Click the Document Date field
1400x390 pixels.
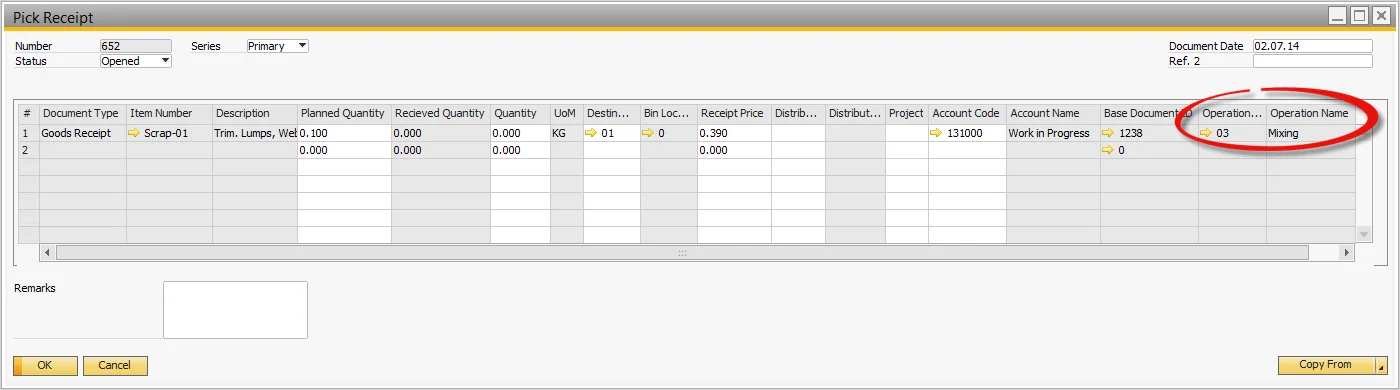(x=1312, y=46)
